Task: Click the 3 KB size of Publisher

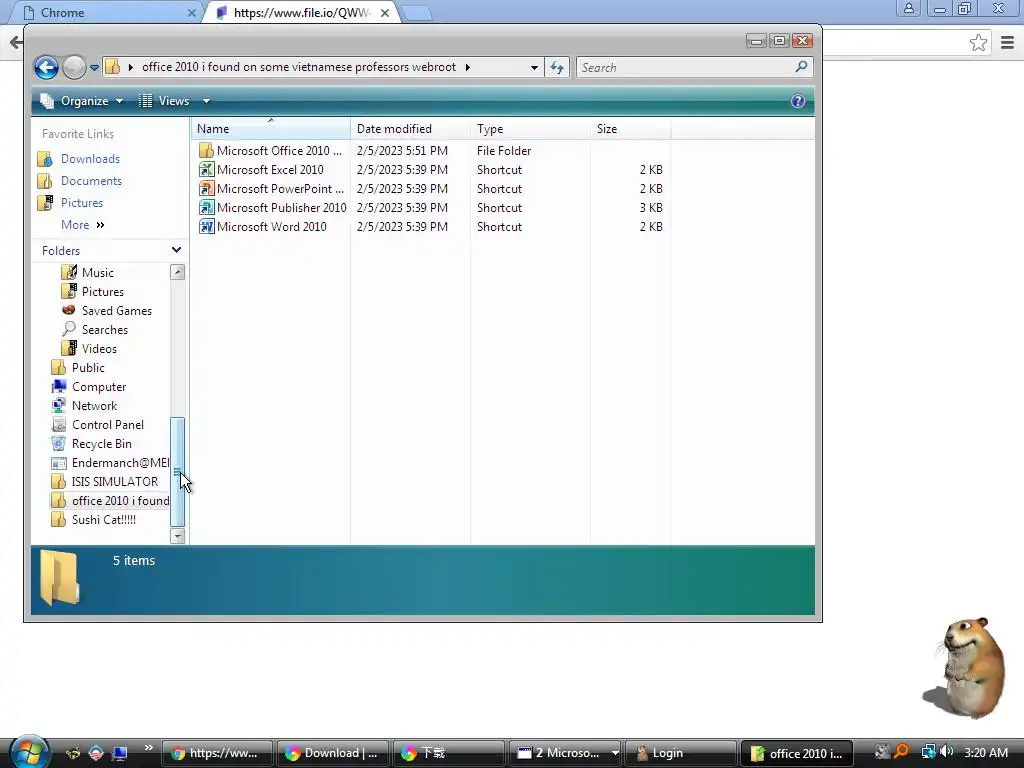Action: click(651, 208)
